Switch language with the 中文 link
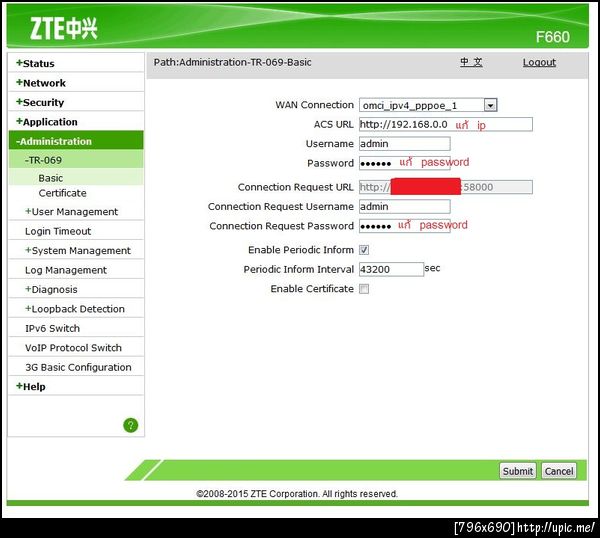Viewport: 600px width, 538px height. 471,62
